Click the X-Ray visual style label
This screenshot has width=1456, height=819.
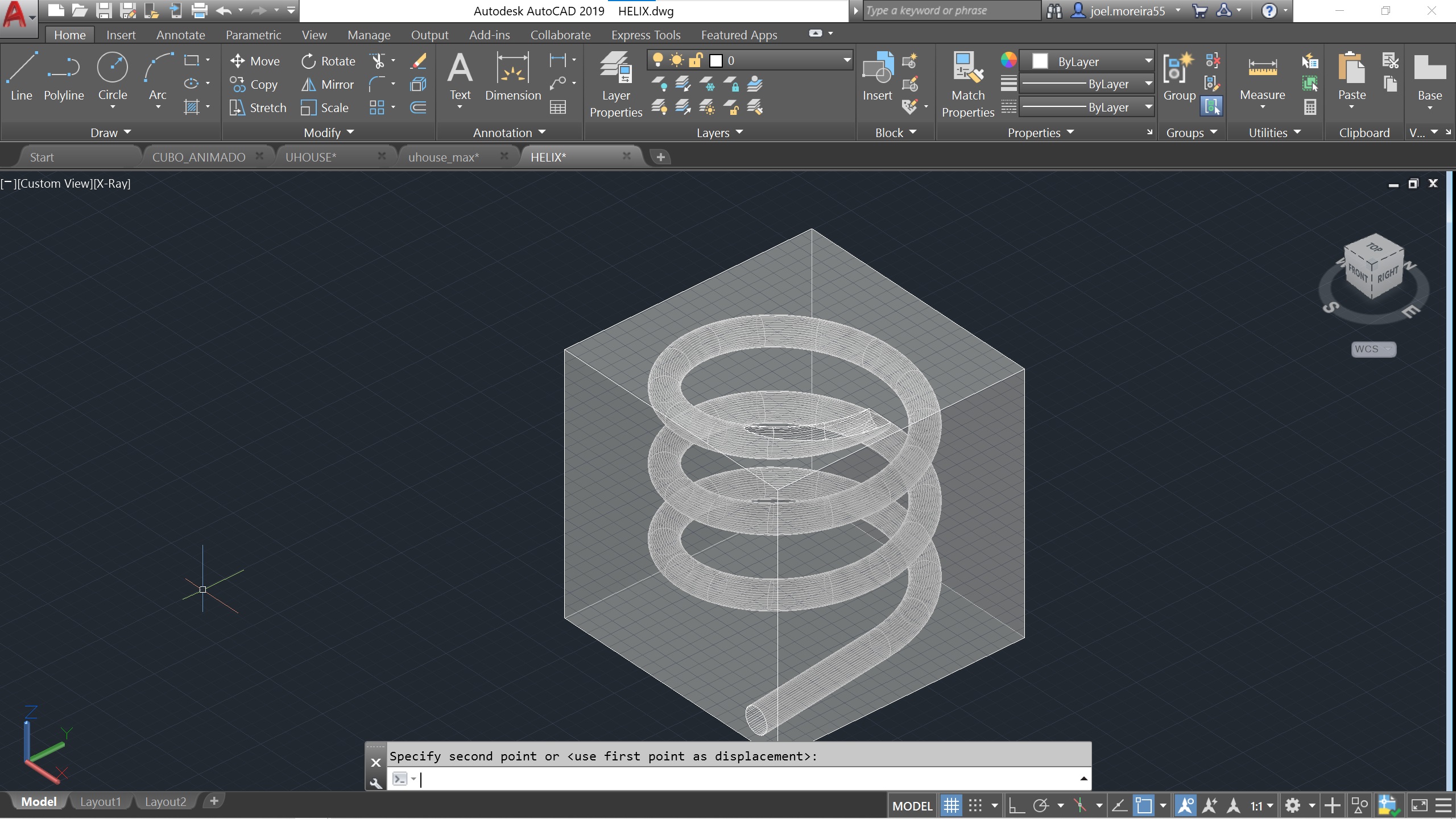(x=113, y=183)
